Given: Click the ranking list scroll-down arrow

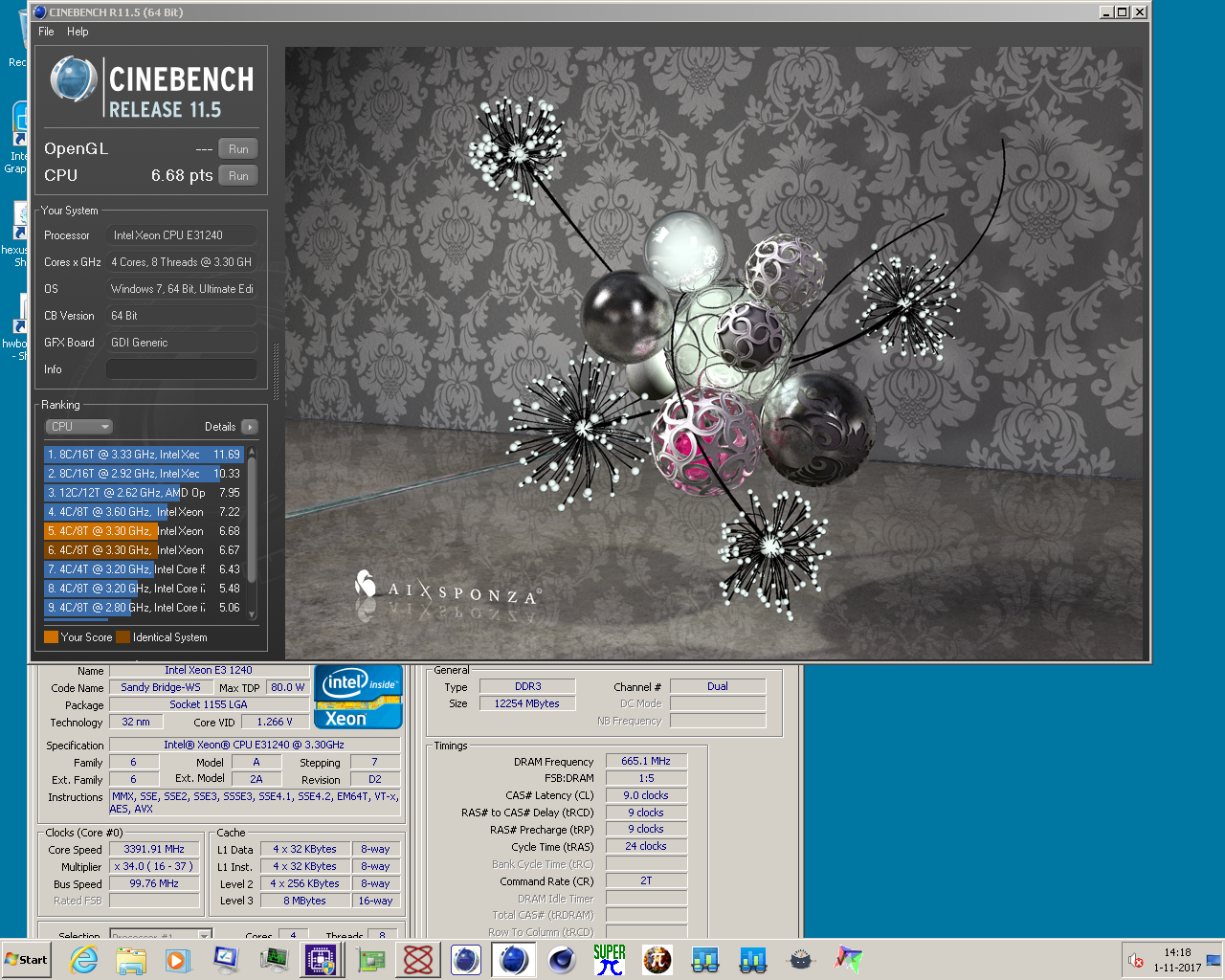Looking at the screenshot, I should point(252,614).
